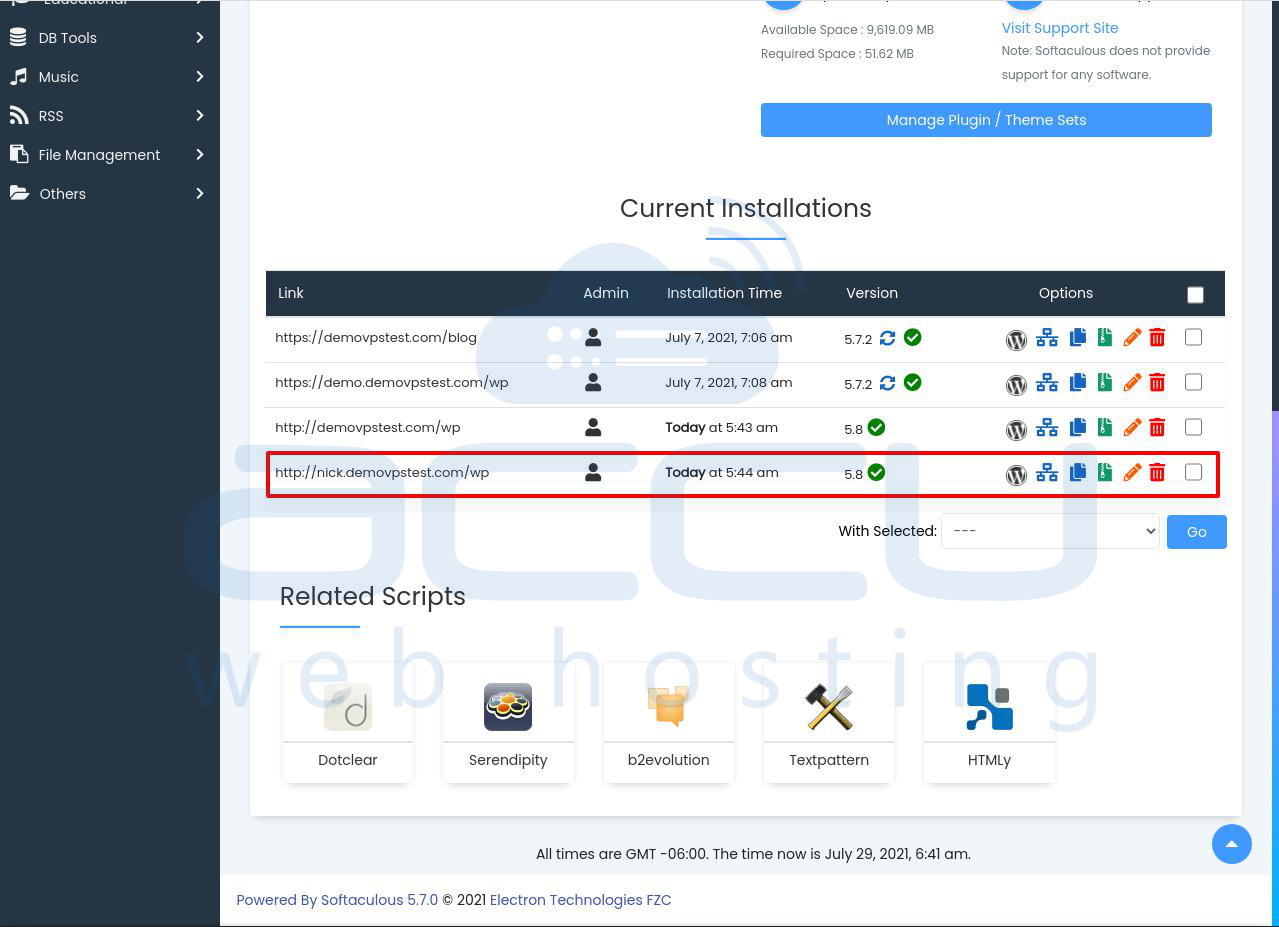Delete the demovpstest.com/blog installation
The height and width of the screenshot is (927, 1279).
pos(1157,338)
